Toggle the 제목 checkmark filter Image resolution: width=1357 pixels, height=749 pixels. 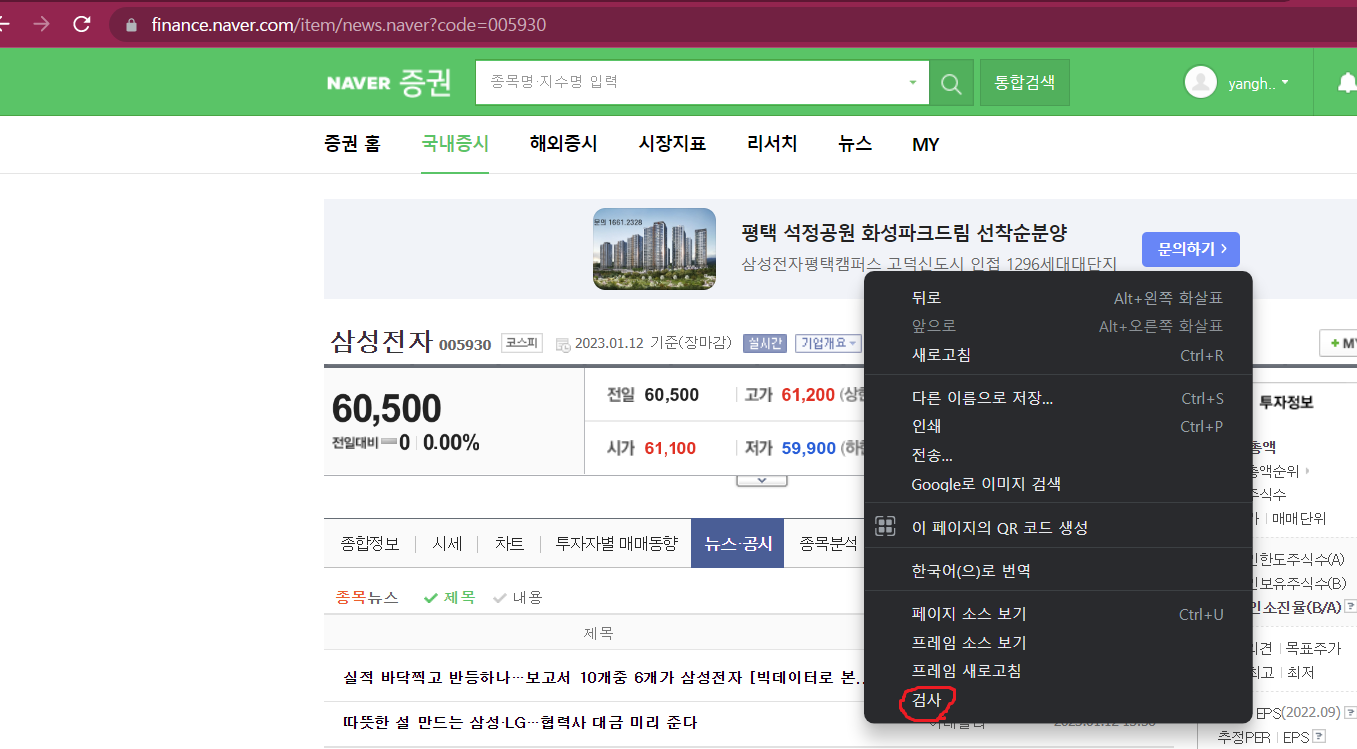point(449,597)
